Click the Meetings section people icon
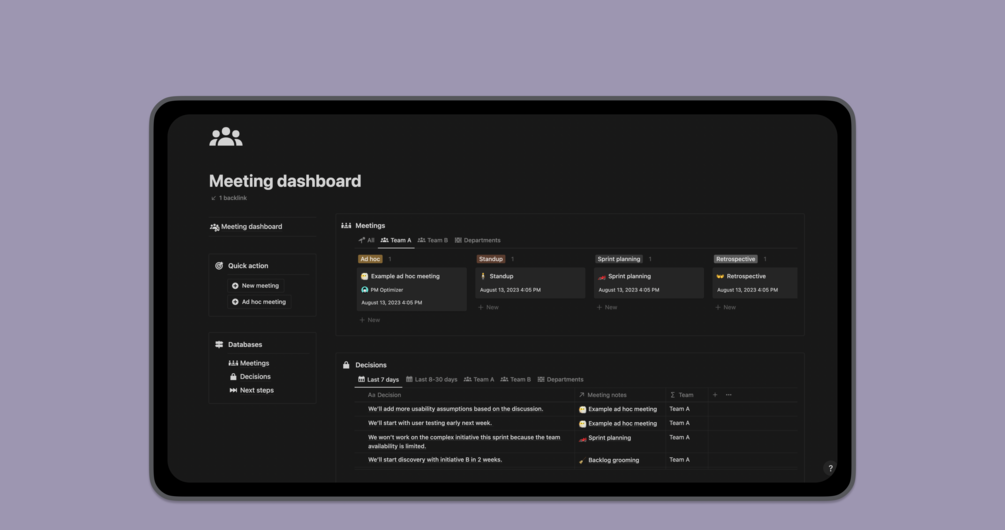Screen dimensions: 1005x530 coord(346,226)
